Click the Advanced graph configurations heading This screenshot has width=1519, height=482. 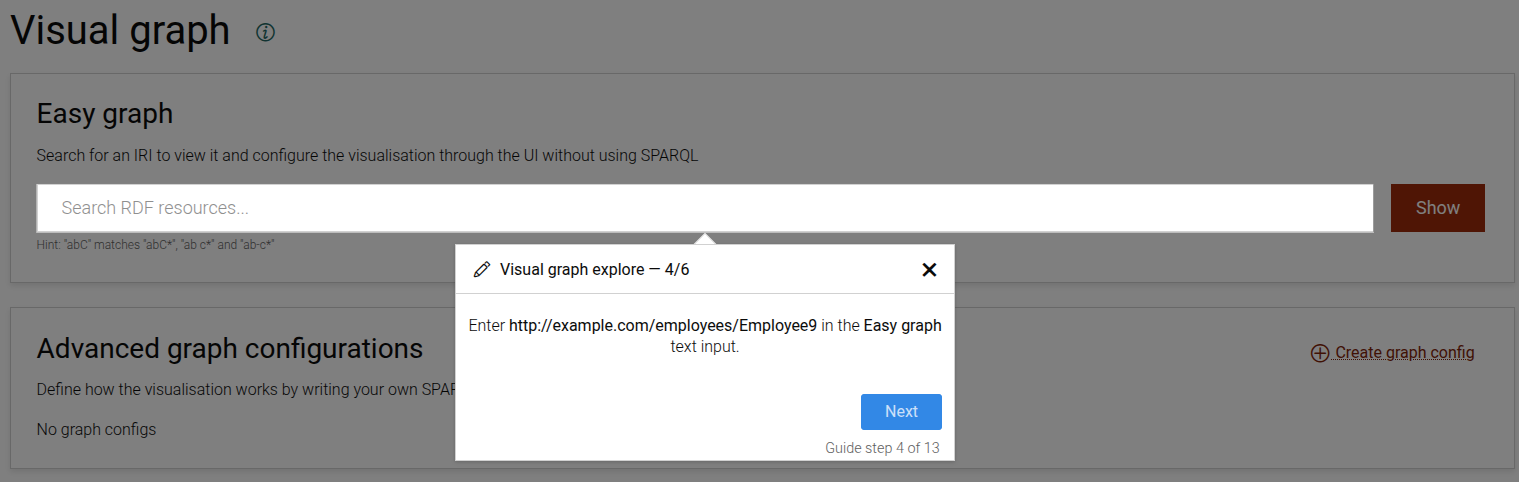(x=230, y=348)
